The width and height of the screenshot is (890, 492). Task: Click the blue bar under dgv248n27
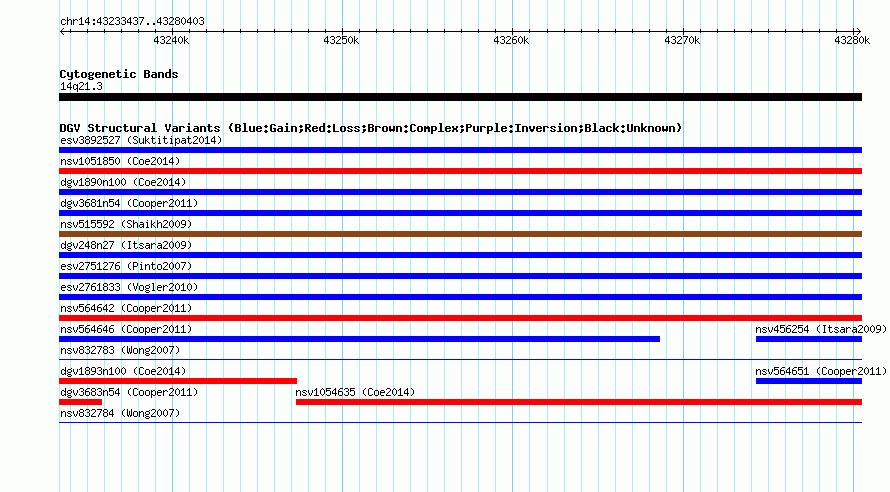tap(460, 255)
